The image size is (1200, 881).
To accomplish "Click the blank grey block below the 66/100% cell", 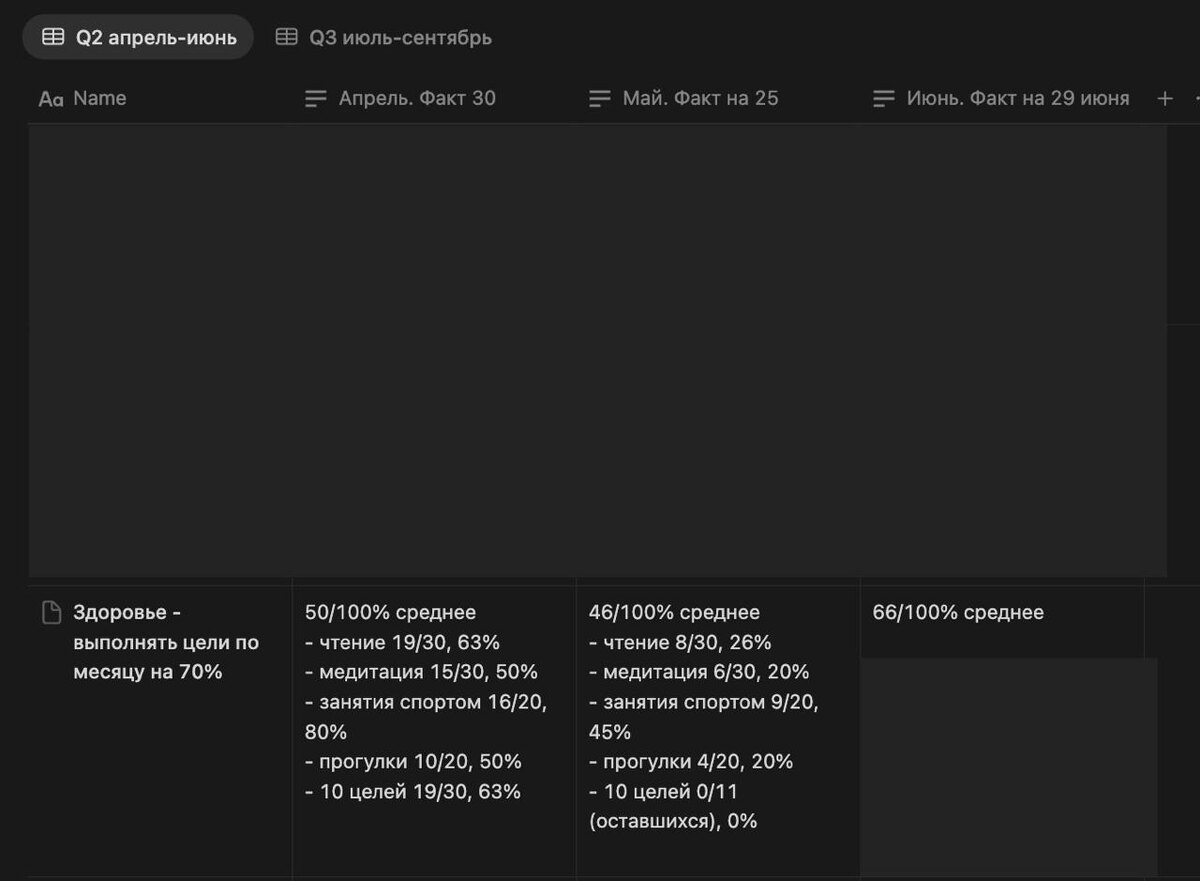I will pyautogui.click(x=1009, y=767).
